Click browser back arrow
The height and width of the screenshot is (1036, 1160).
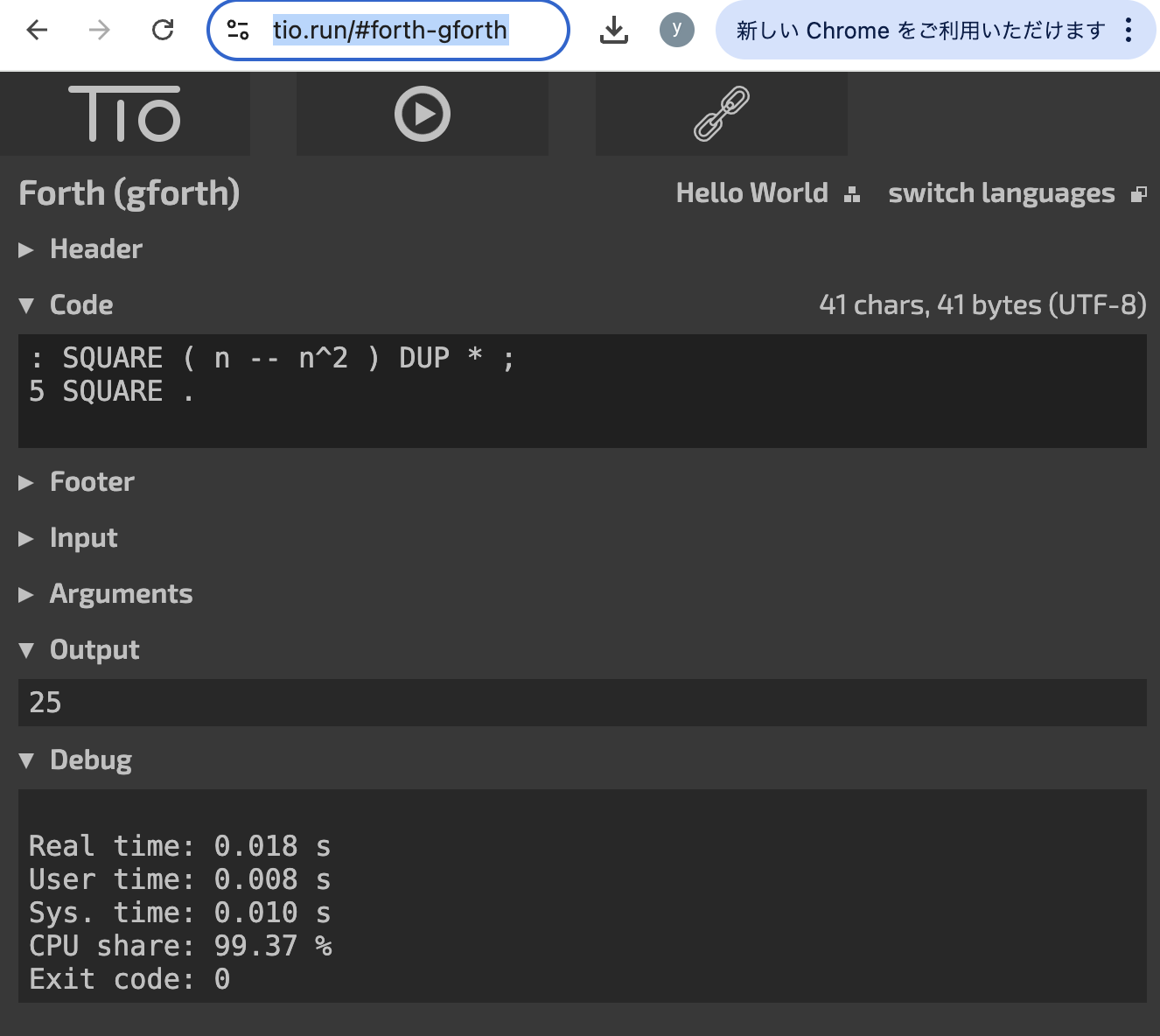pyautogui.click(x=37, y=31)
